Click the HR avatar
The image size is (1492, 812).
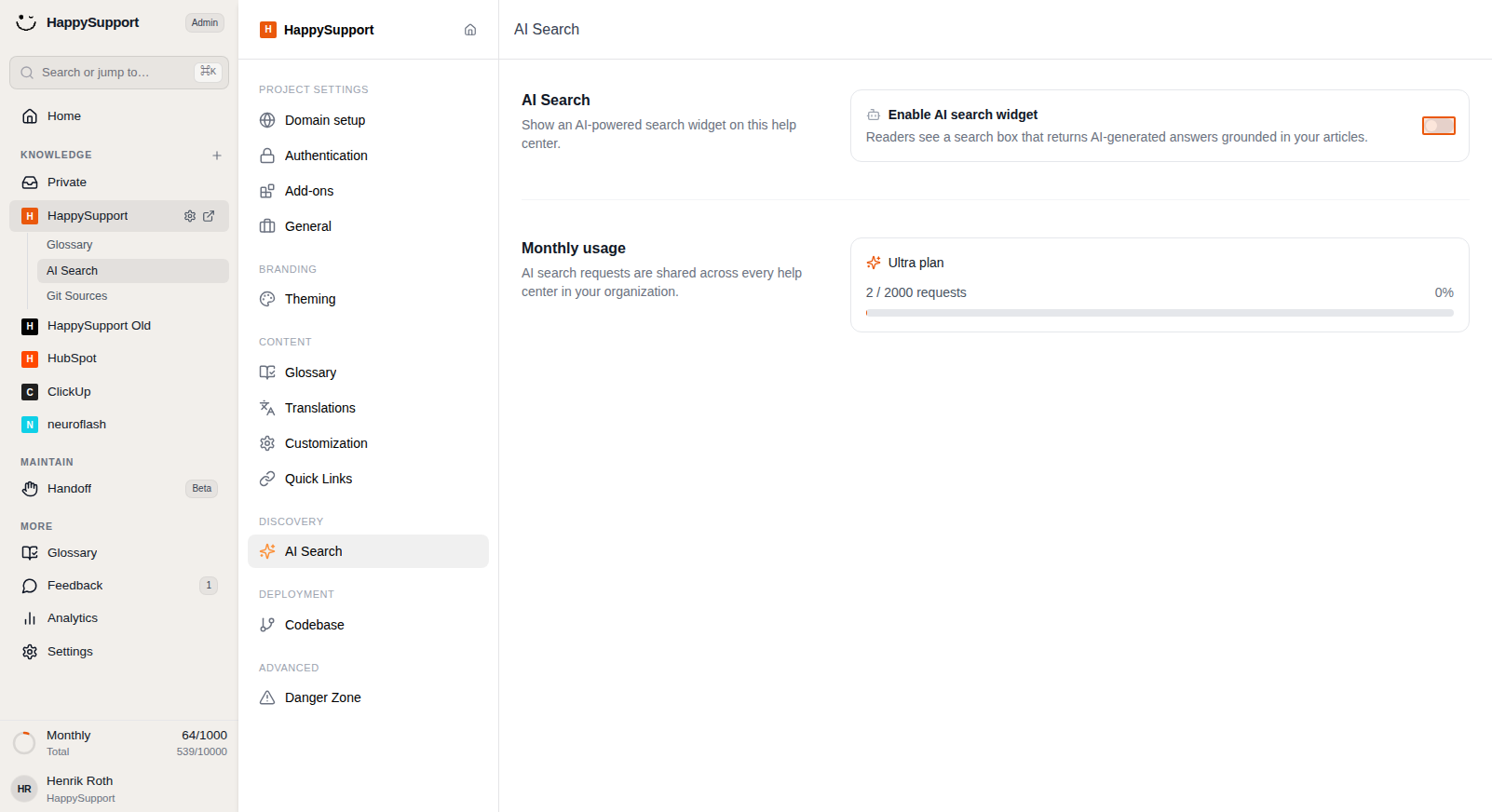point(24,789)
